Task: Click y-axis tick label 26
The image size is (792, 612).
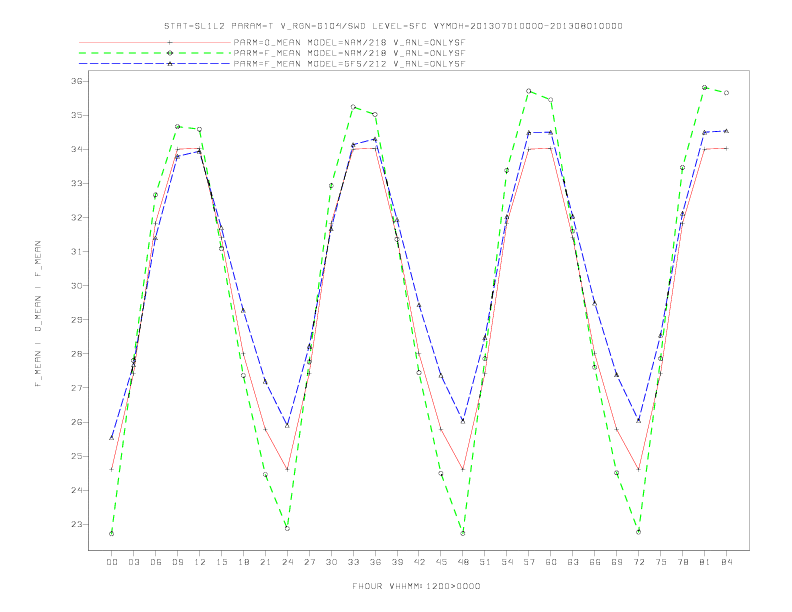Action: (x=76, y=422)
